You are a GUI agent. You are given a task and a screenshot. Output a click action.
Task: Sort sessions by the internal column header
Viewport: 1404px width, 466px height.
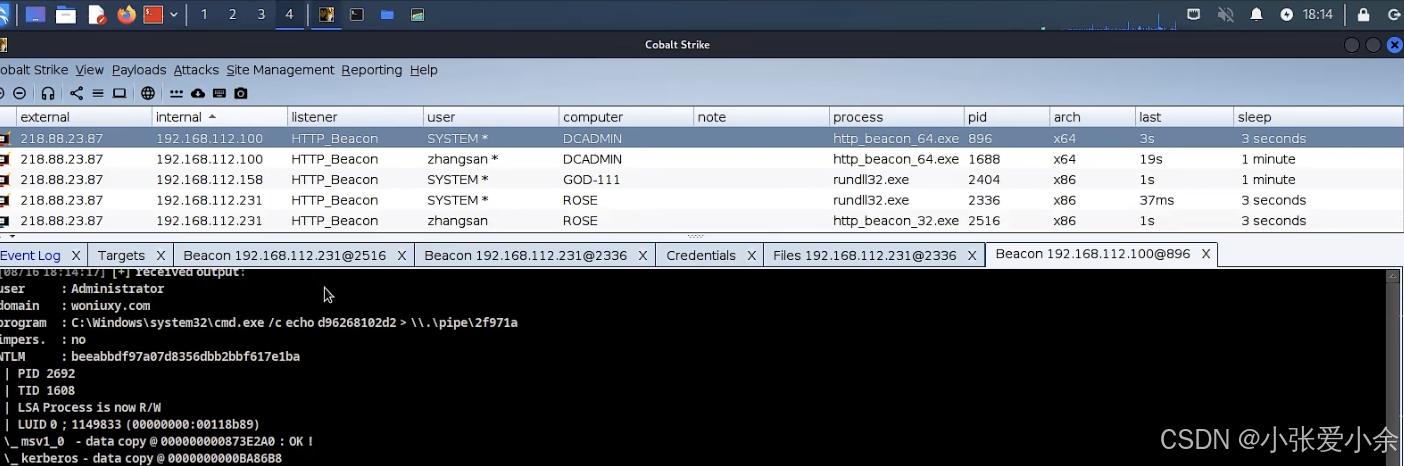(219, 117)
